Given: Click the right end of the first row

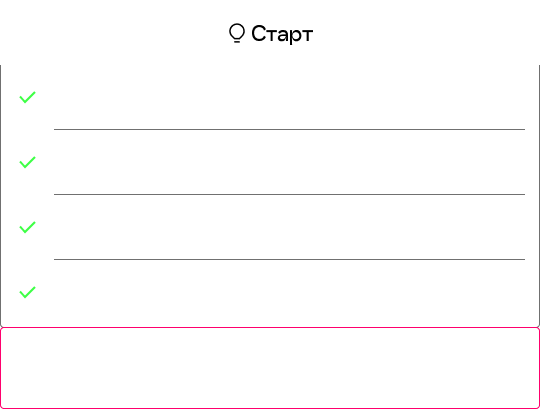Looking at the screenshot, I should pos(517,97).
